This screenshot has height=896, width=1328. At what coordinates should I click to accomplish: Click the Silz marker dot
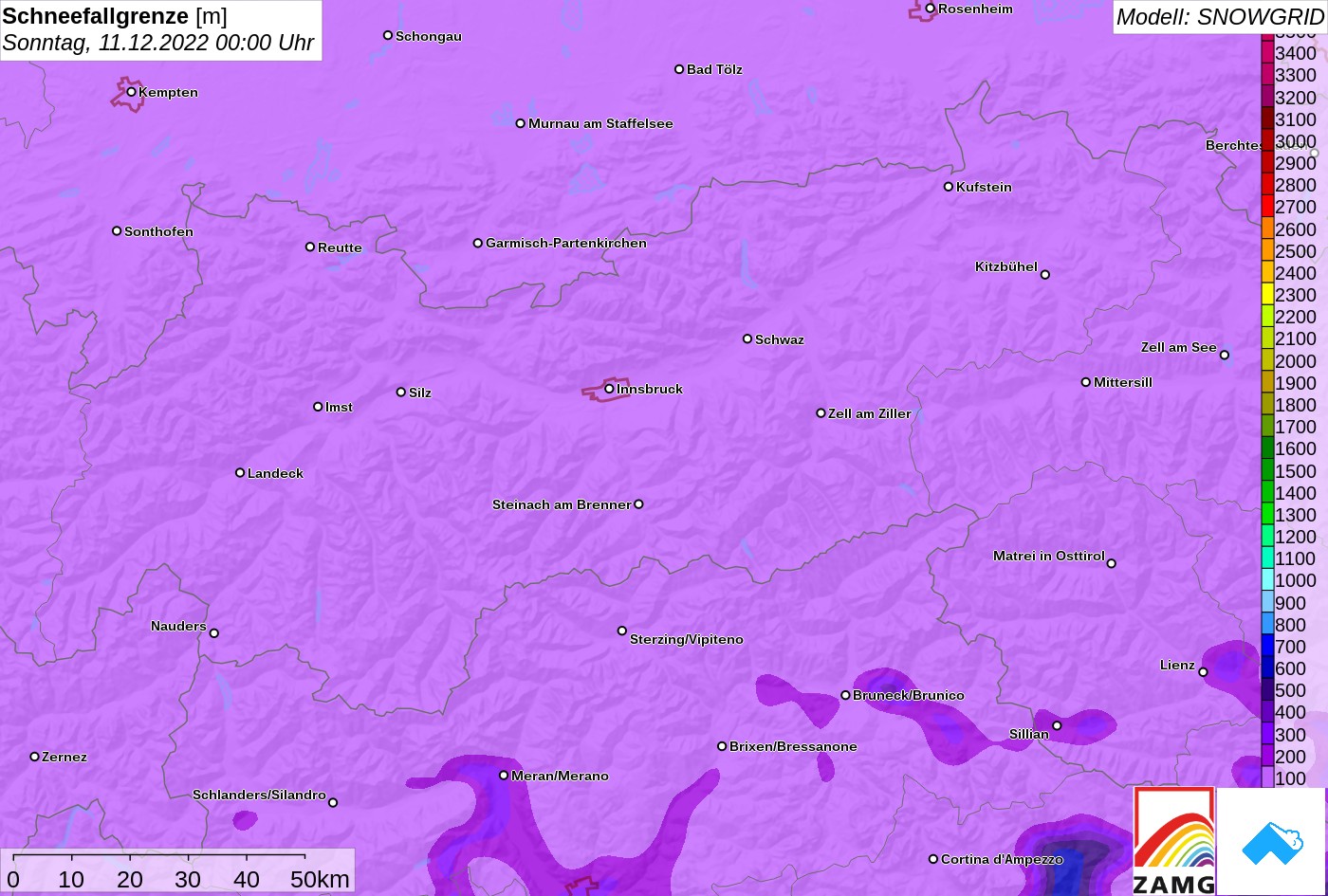point(401,392)
